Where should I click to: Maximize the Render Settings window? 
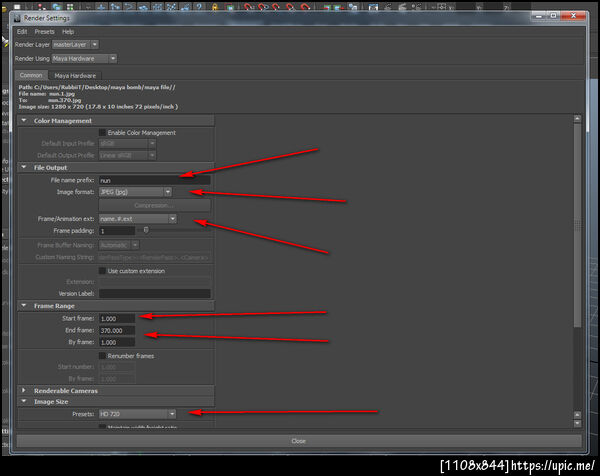(553, 16)
